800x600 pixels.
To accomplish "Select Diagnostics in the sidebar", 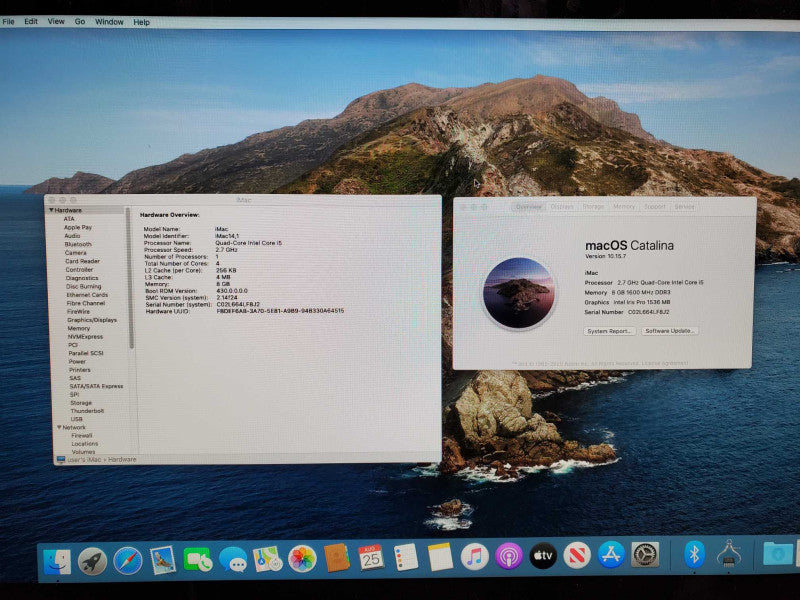I will pyautogui.click(x=82, y=278).
